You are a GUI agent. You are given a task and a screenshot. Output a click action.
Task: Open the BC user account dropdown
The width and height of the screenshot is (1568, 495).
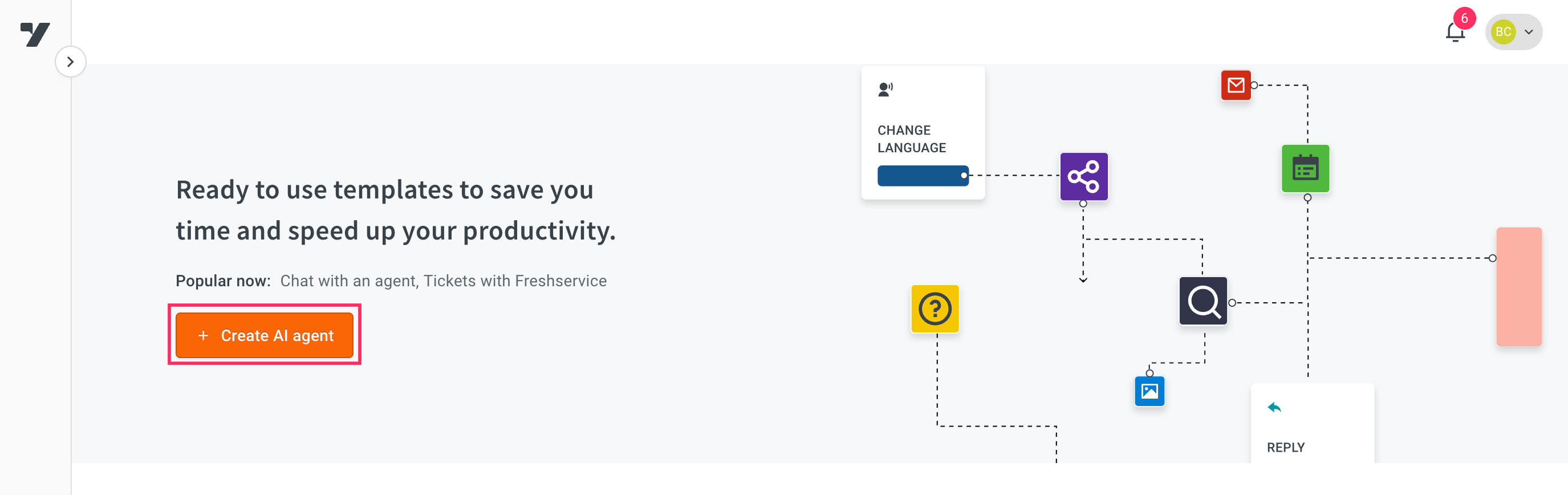pos(1513,32)
